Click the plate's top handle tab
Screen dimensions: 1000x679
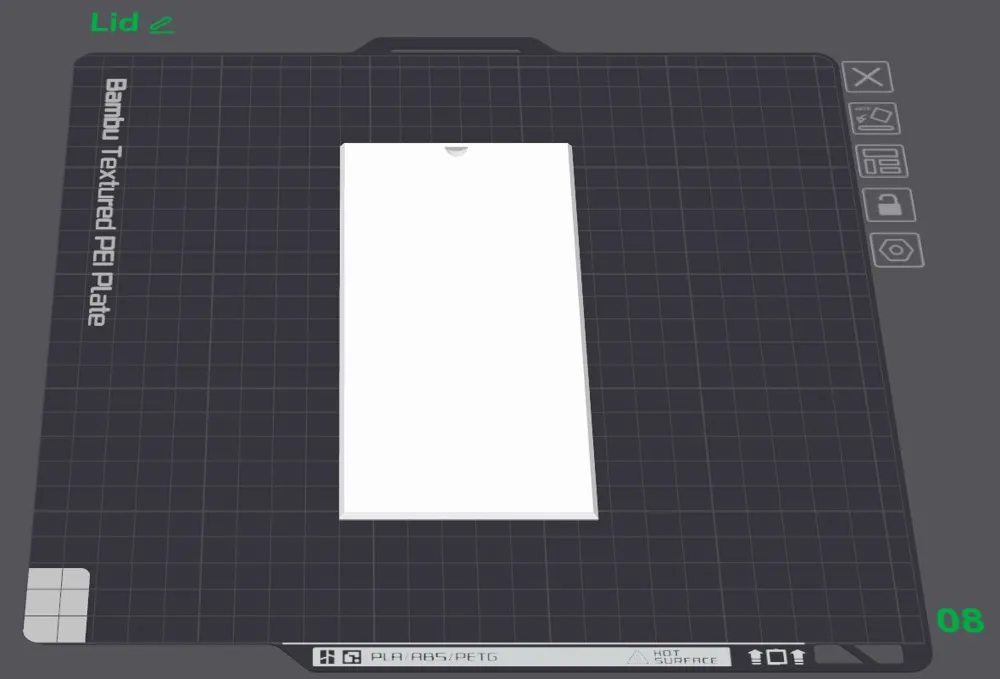tap(455, 46)
